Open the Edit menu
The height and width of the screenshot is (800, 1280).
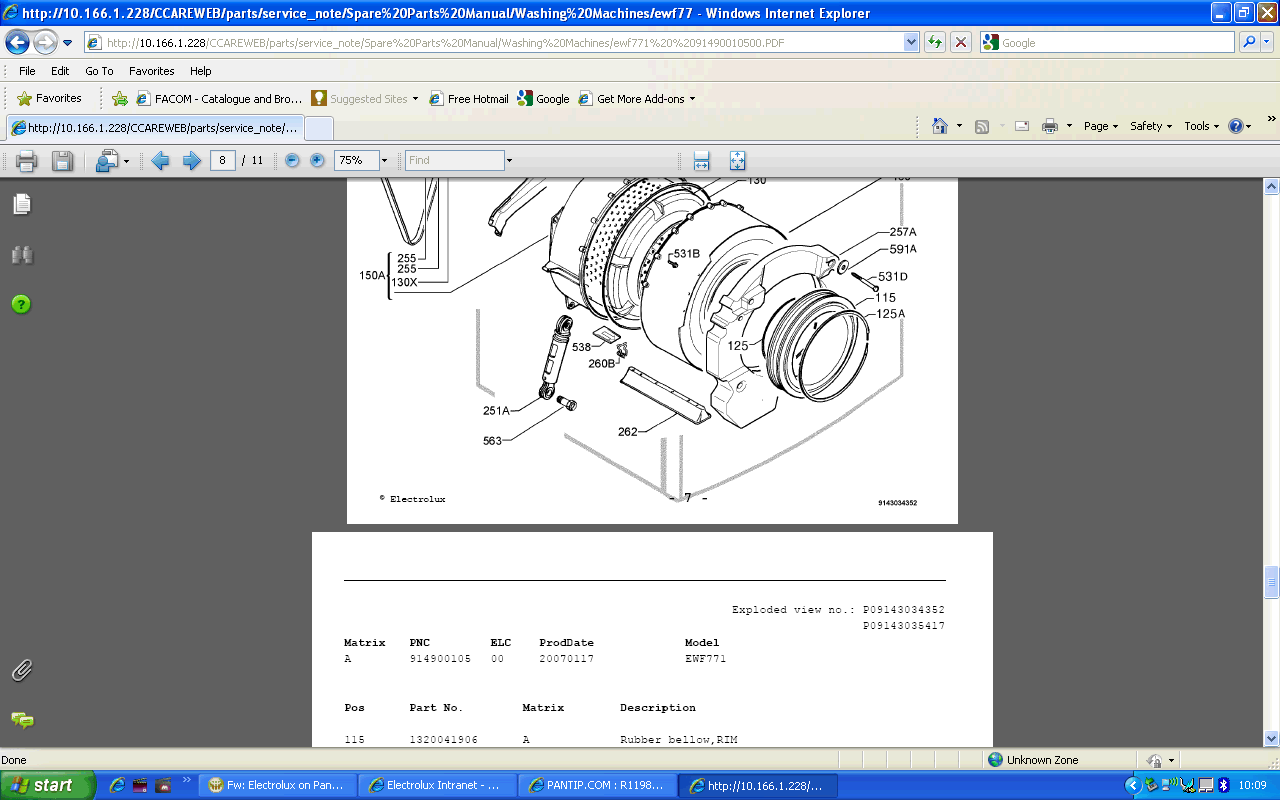pos(60,71)
